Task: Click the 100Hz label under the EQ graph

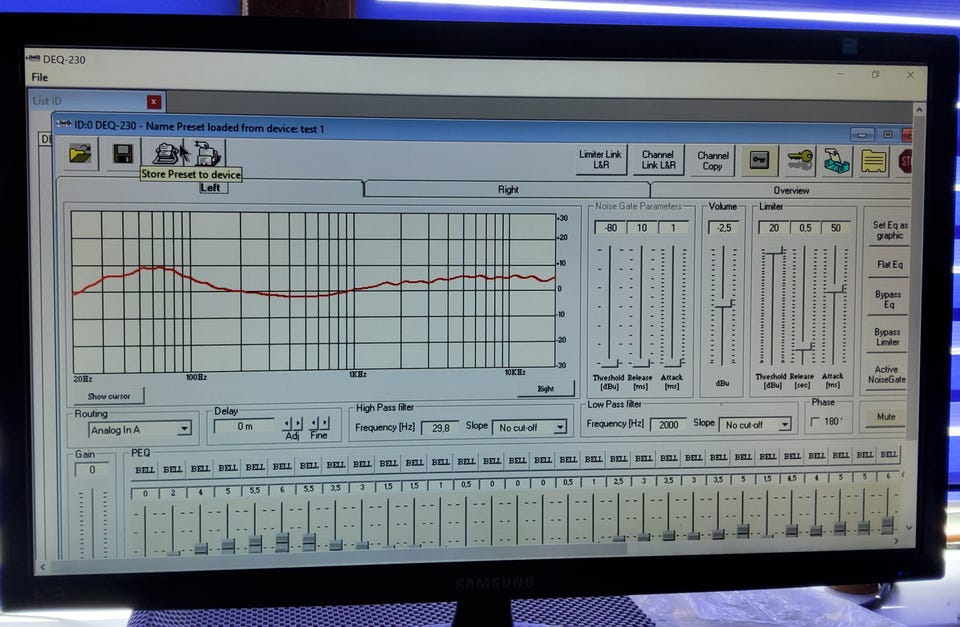Action: (196, 377)
